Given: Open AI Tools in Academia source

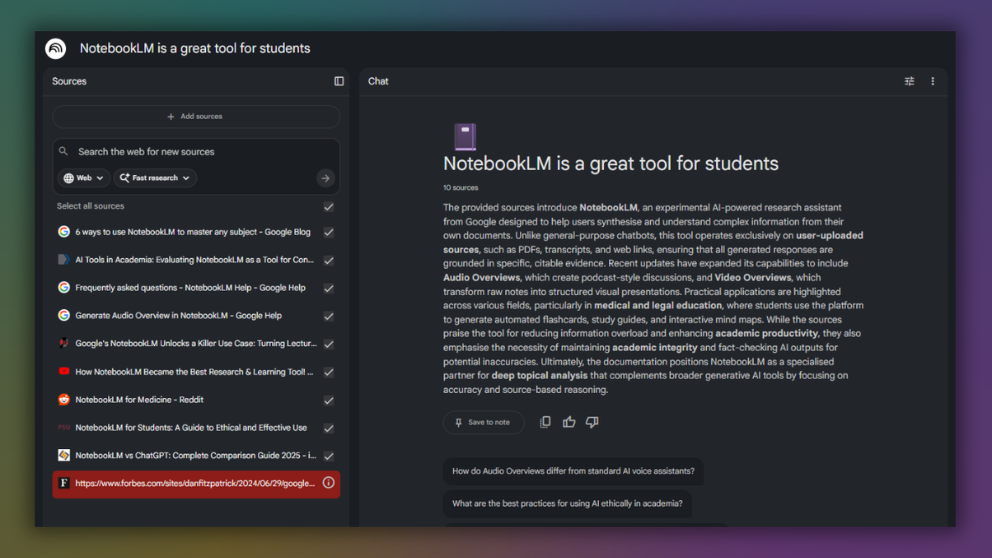Looking at the screenshot, I should click(x=194, y=259).
